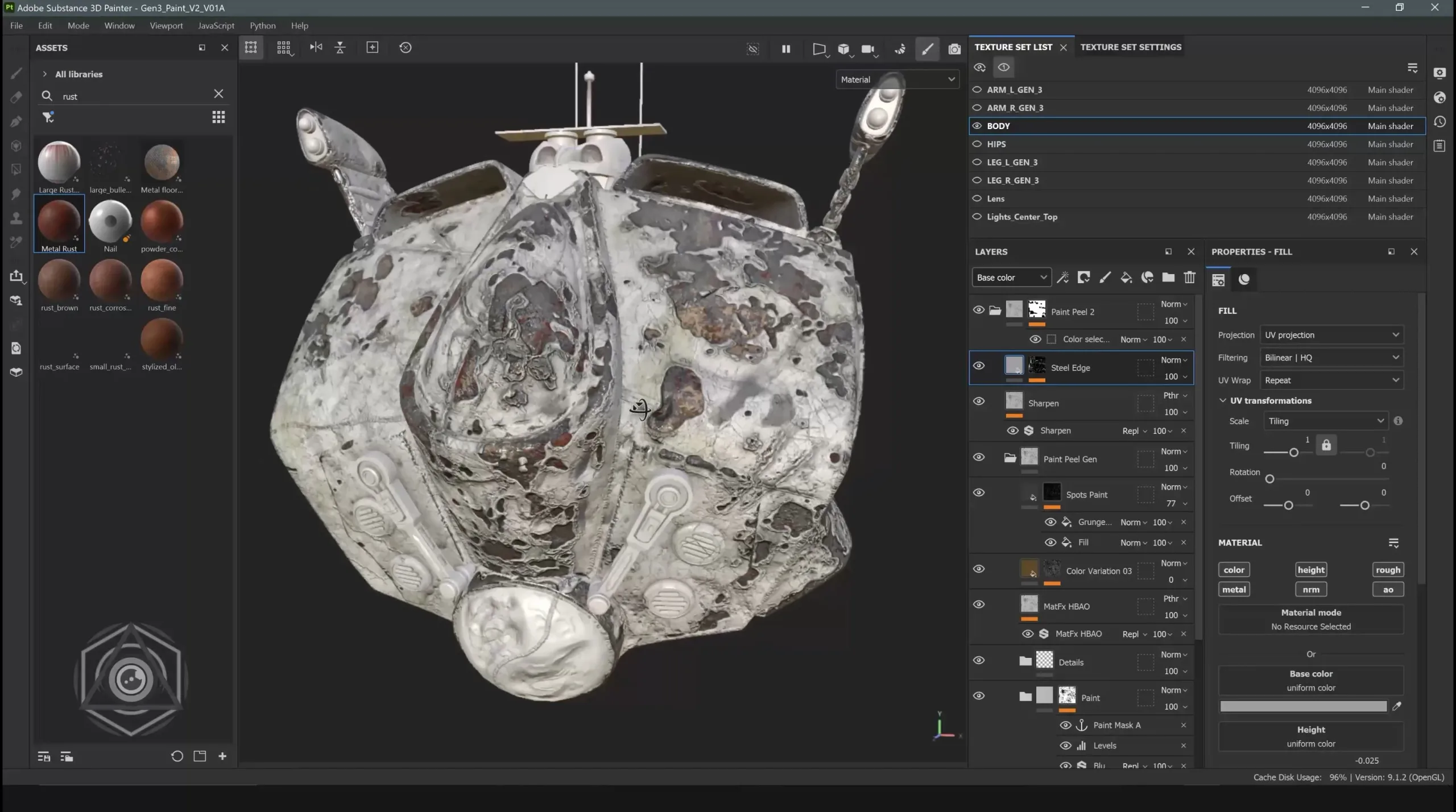Image resolution: width=1456 pixels, height=812 pixels.
Task: Toggle the metal material channel button
Action: 1234,590
